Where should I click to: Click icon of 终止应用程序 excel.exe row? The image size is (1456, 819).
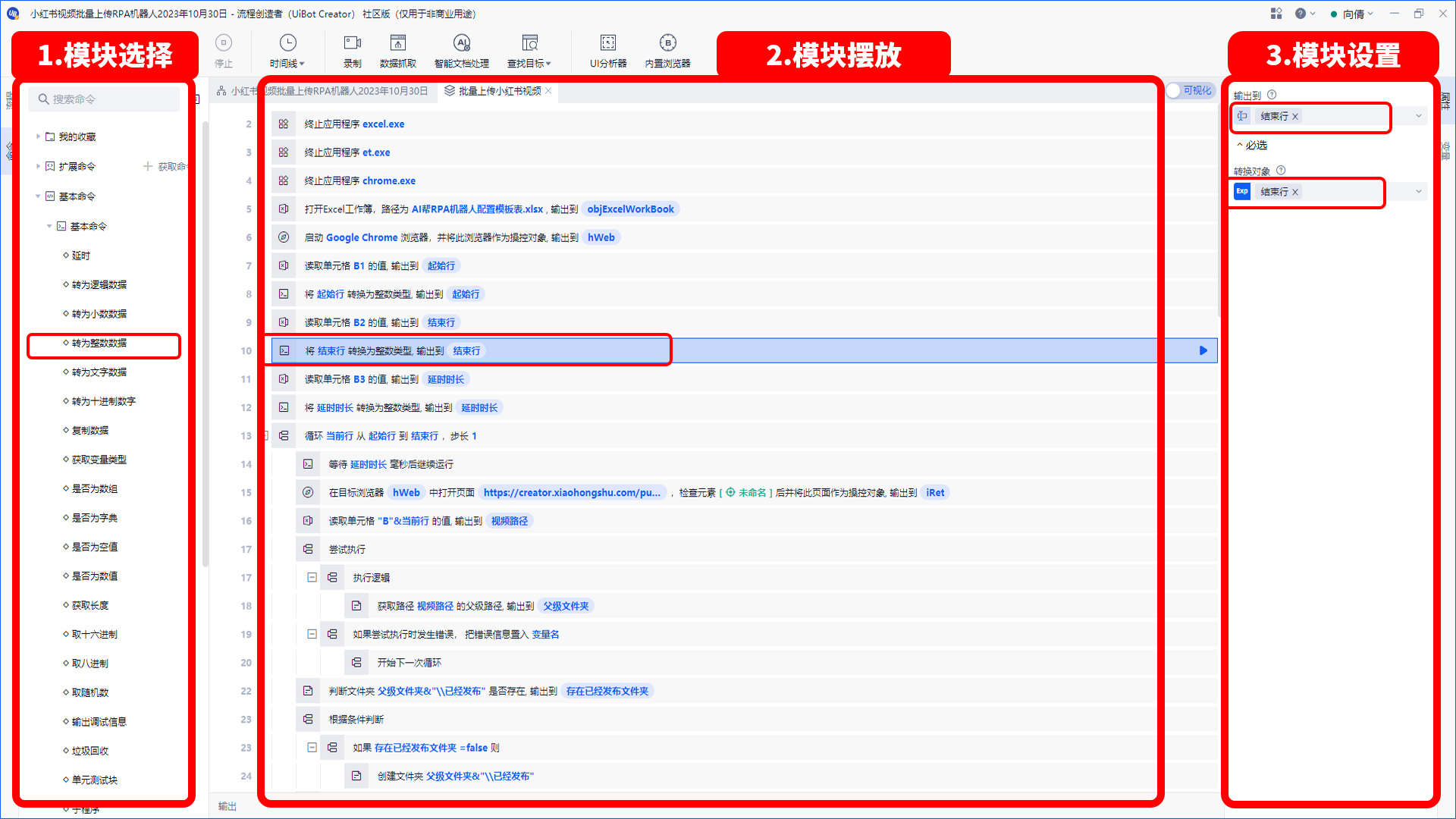(284, 124)
